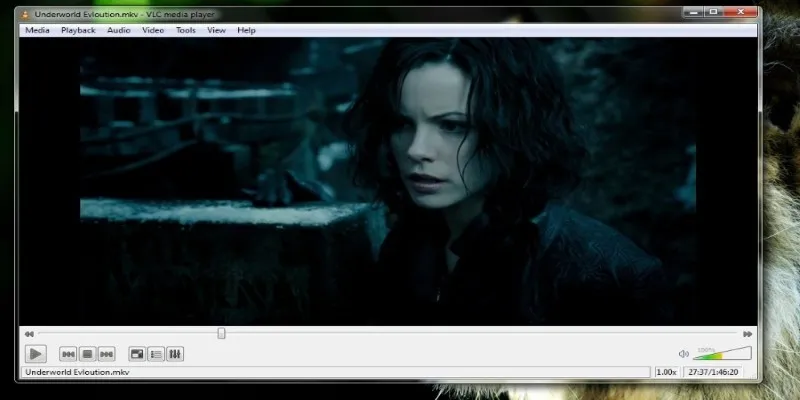Toggle elapsed time display 27:37/1:46:20
The height and width of the screenshot is (400, 800).
(x=714, y=372)
